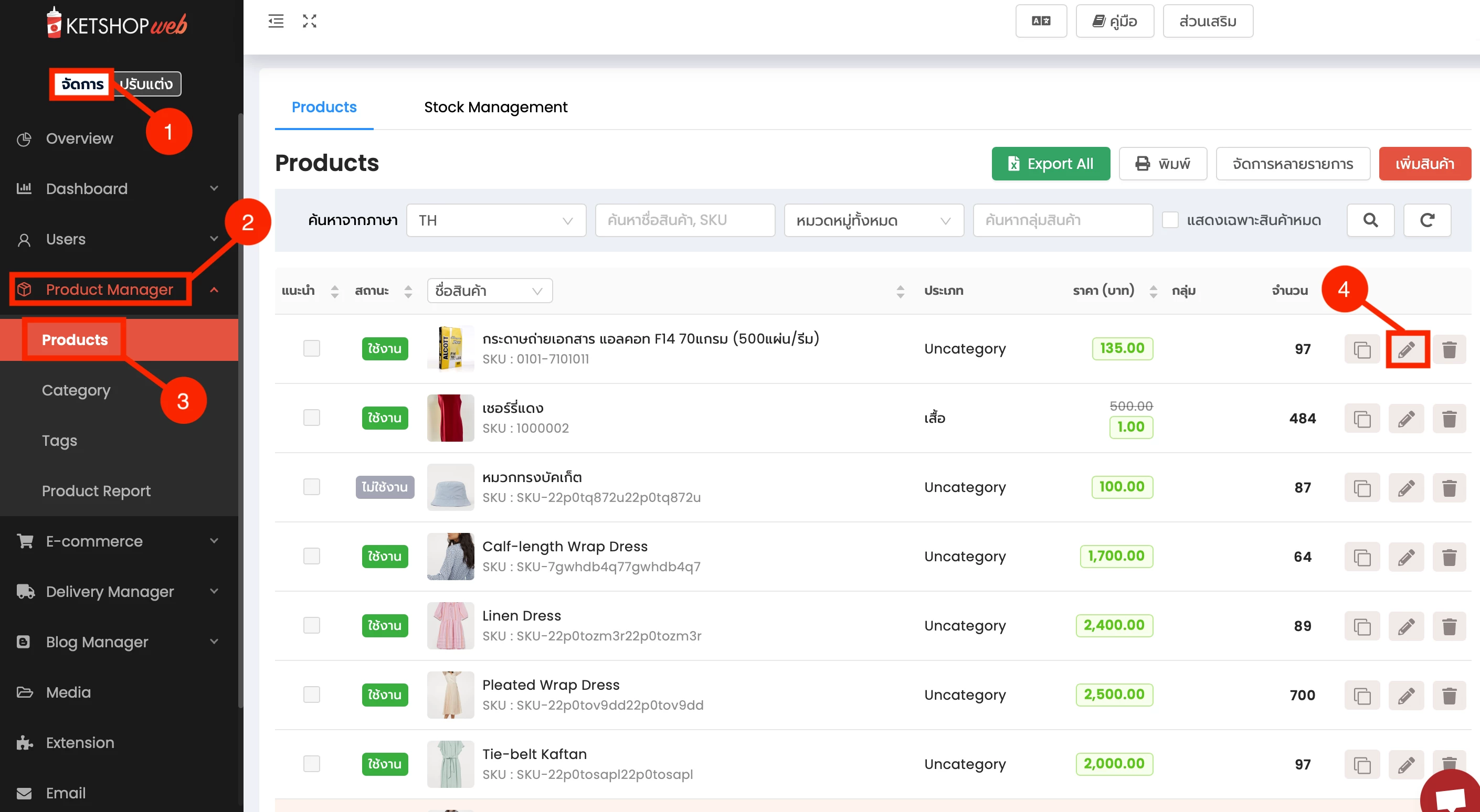The image size is (1480, 812).
Task: Tick checkbox for Calf-length Wrap Dress
Action: tap(311, 556)
